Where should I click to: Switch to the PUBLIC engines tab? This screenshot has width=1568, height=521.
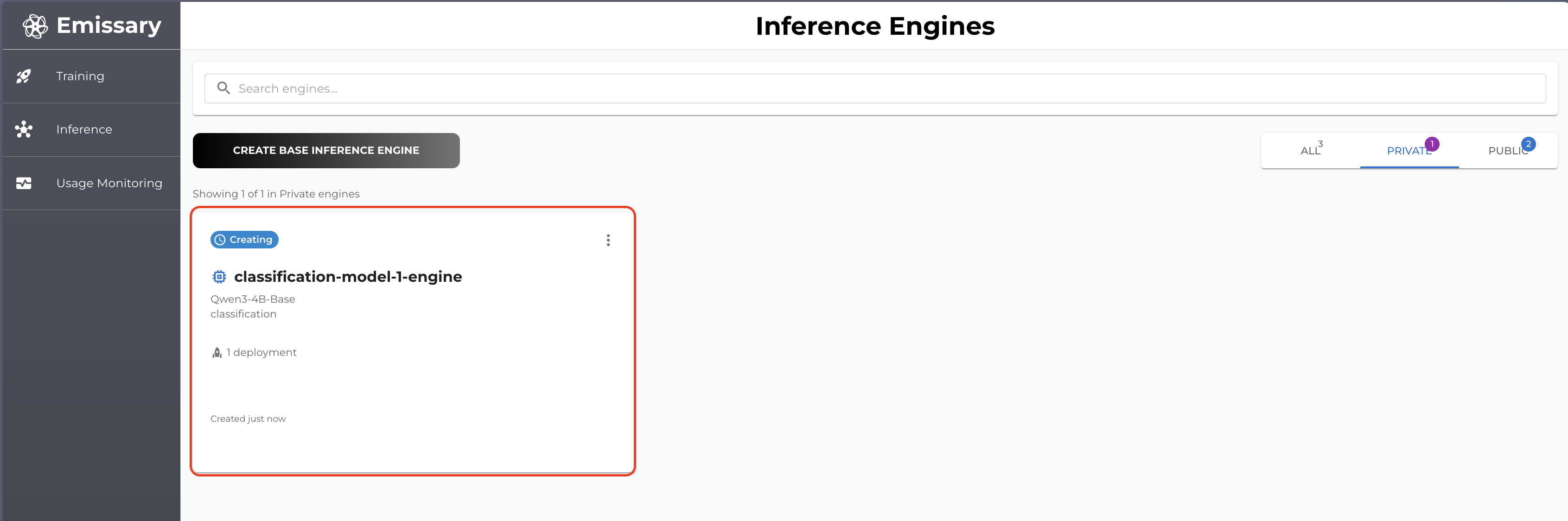pyautogui.click(x=1508, y=150)
